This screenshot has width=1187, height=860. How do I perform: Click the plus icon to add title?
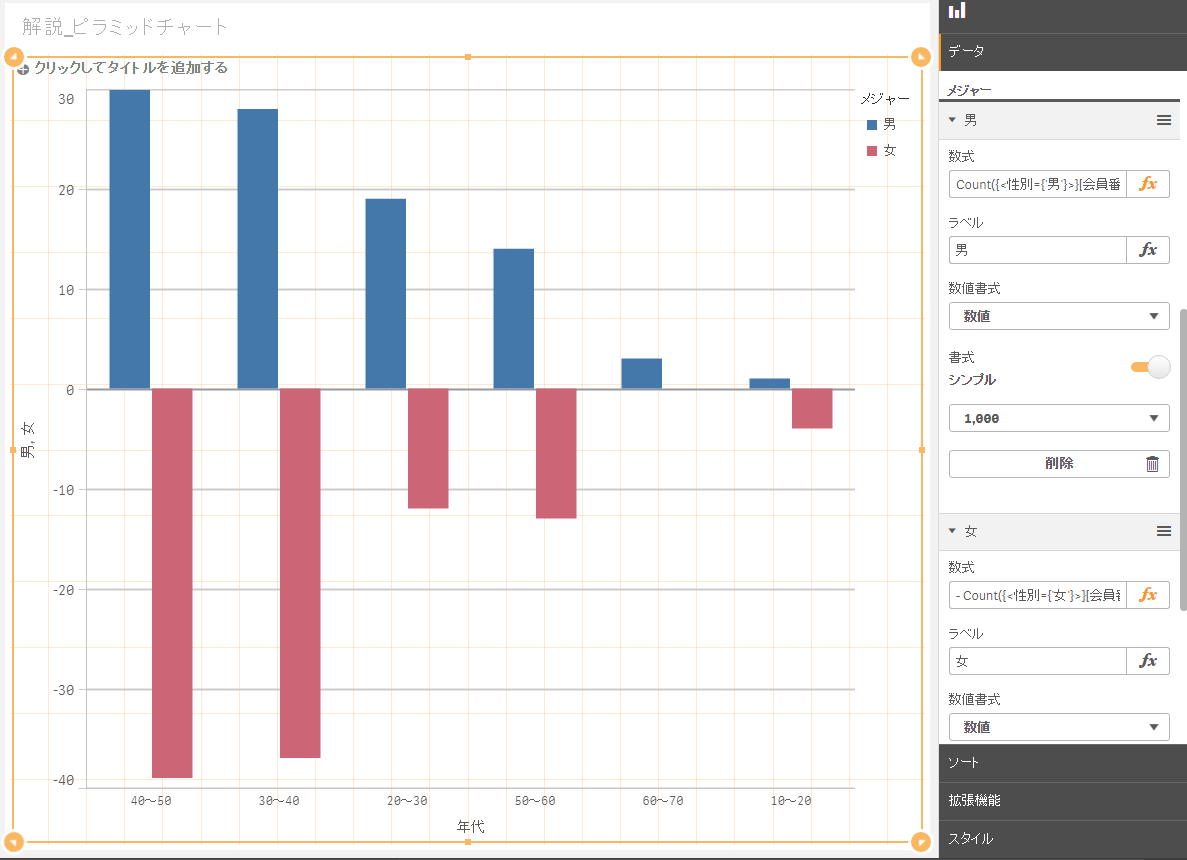tap(23, 69)
